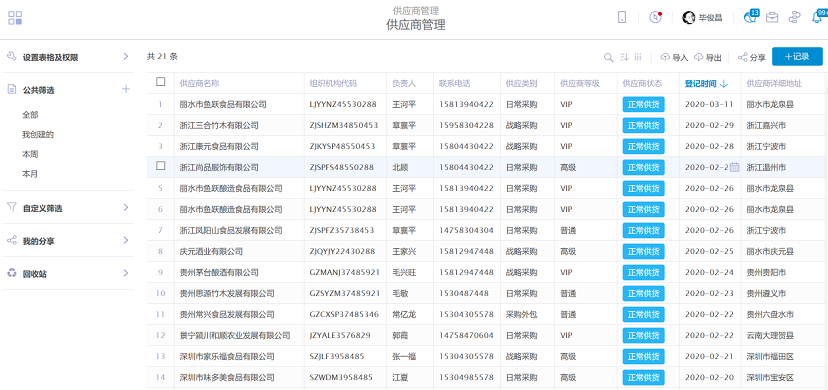Click the share icon beside 我的分享
The image size is (828, 390).
(x=12, y=241)
